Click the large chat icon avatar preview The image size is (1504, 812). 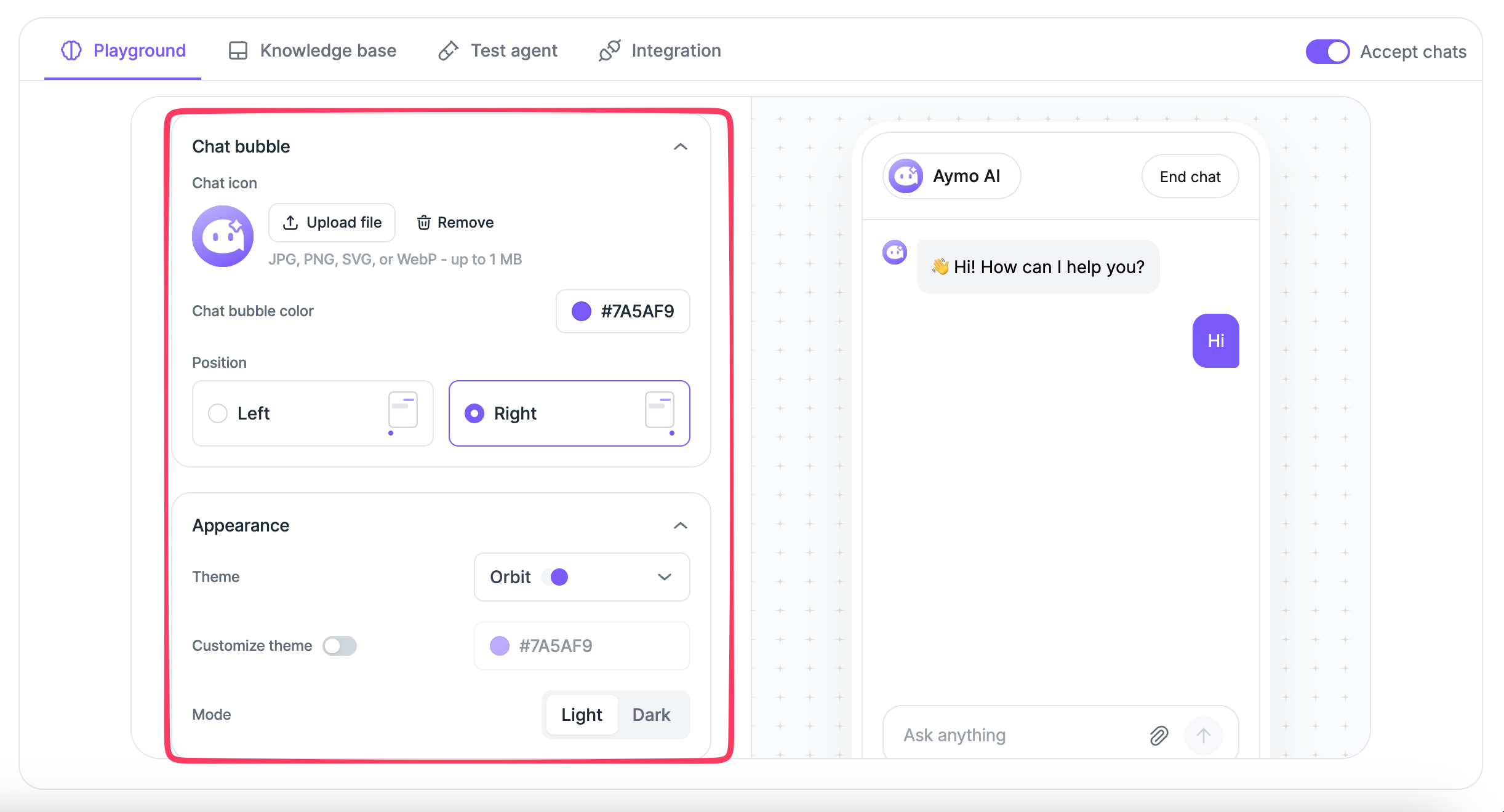pos(223,236)
